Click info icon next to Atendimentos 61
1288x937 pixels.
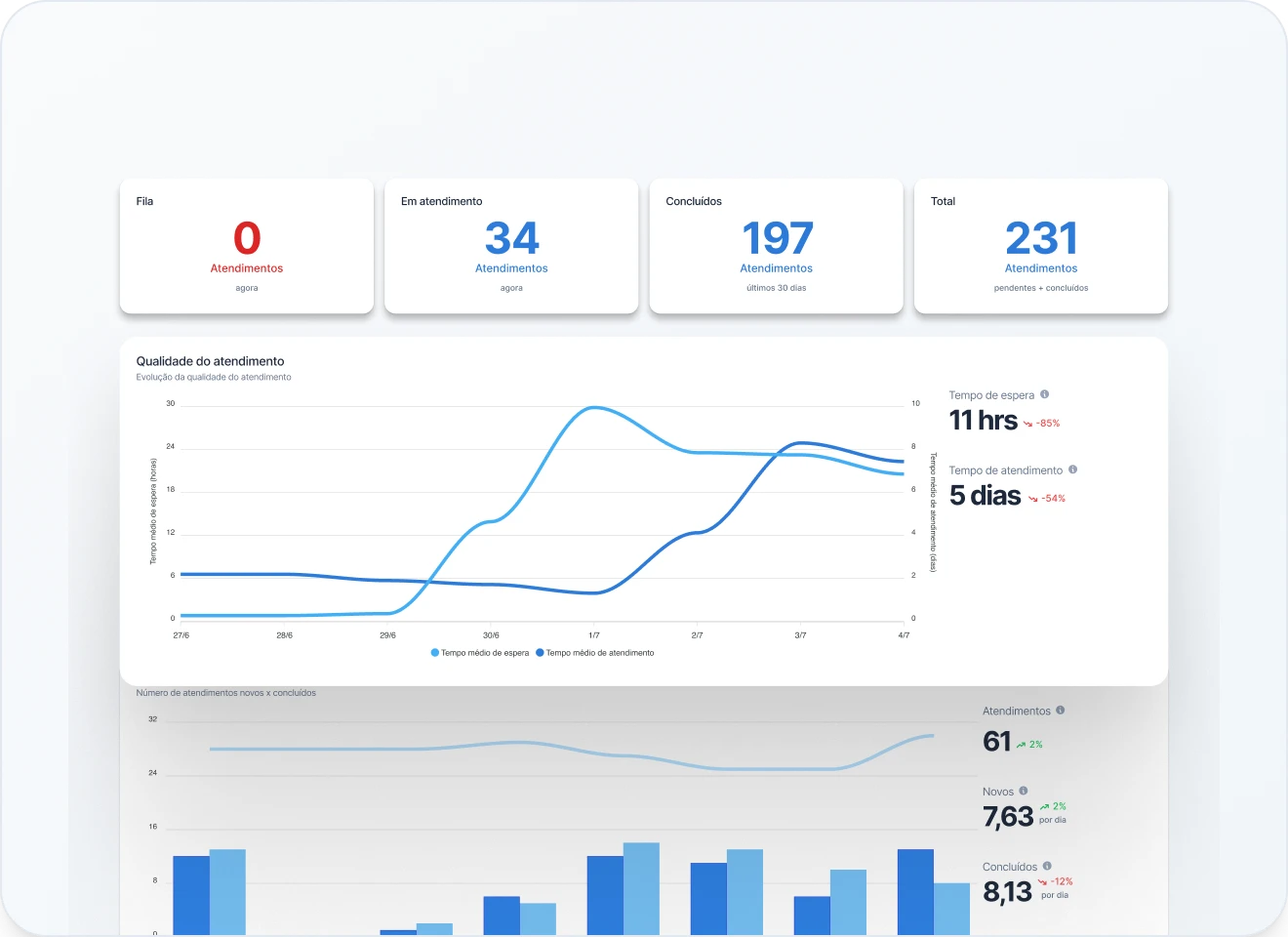(1061, 711)
